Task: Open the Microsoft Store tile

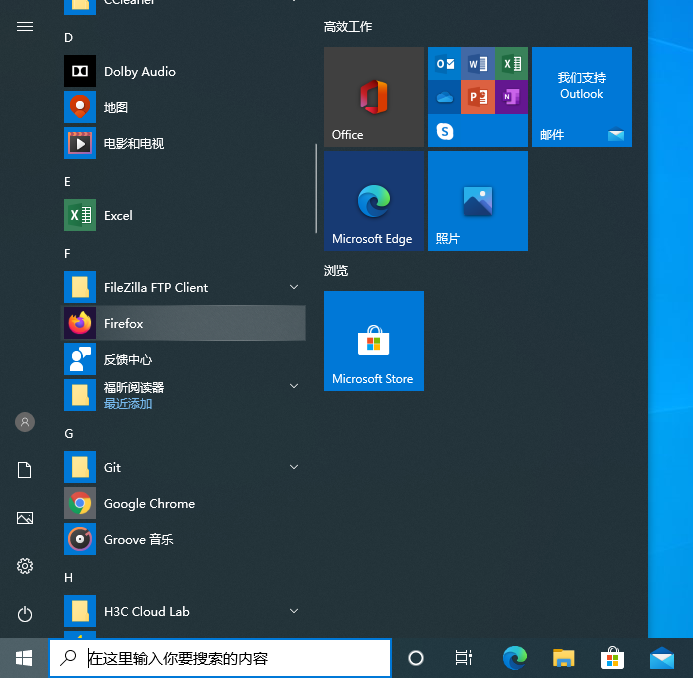Action: [x=373, y=341]
